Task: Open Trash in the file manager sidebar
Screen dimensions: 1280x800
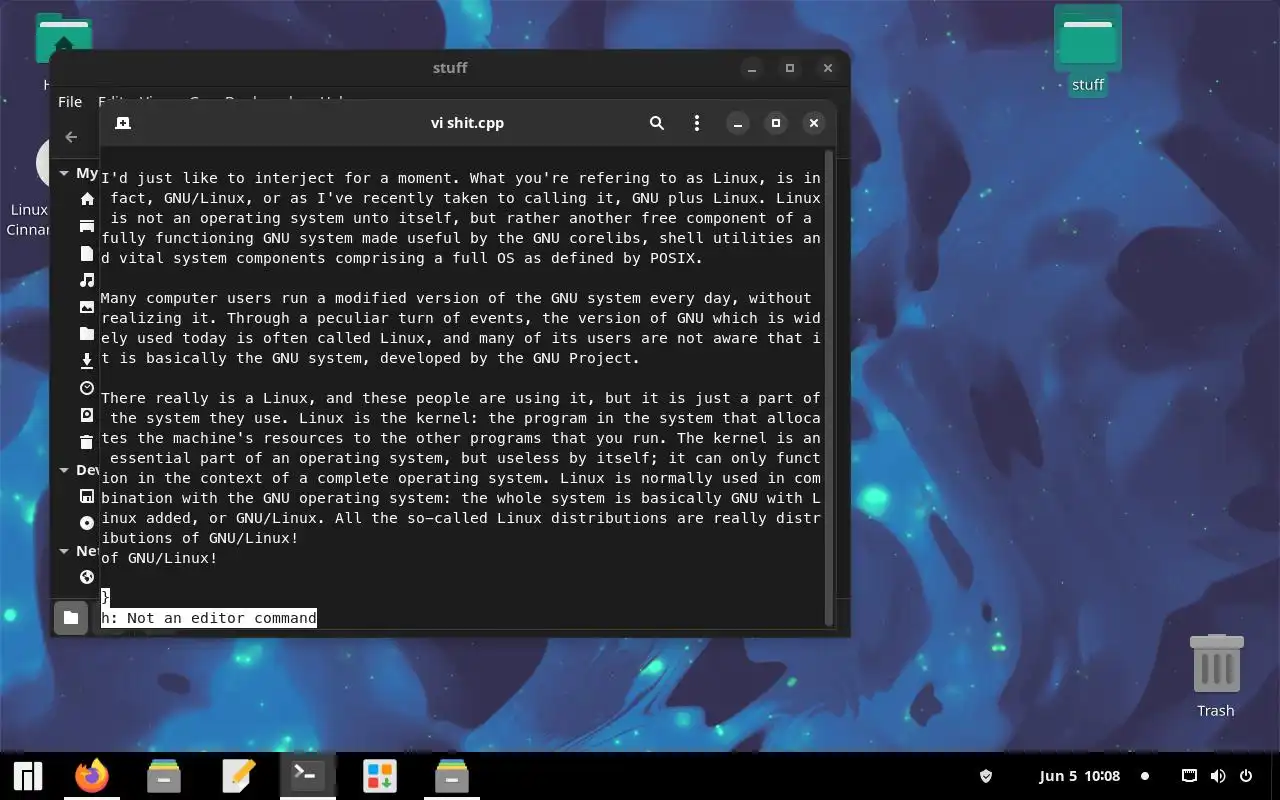Action: (87, 442)
